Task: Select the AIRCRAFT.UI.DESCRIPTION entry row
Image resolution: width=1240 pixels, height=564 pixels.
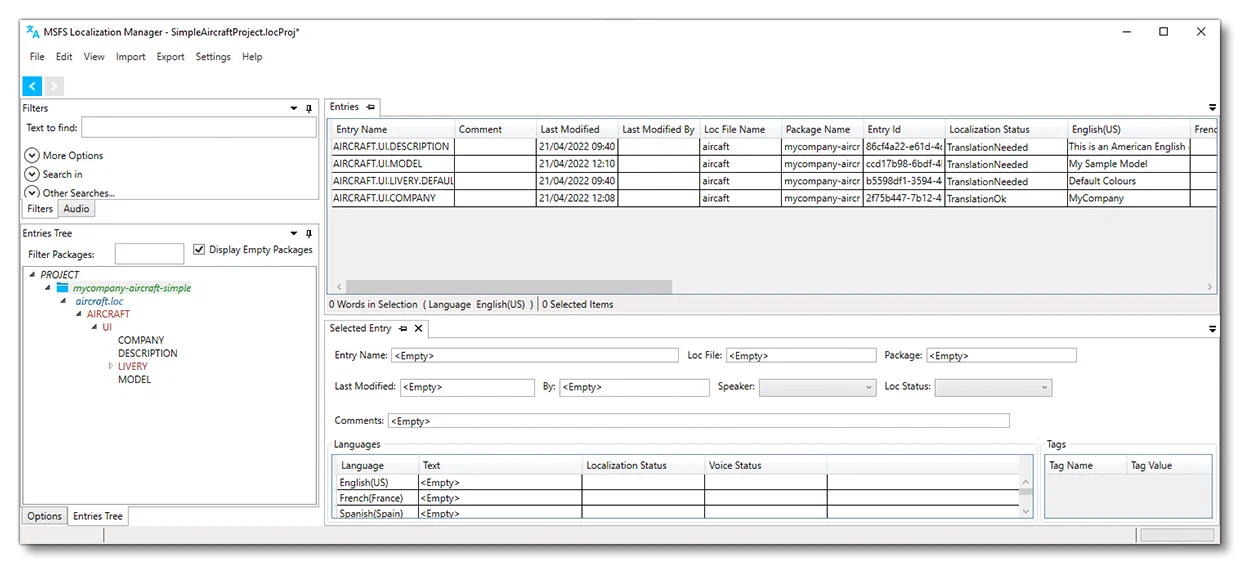Action: [x=773, y=146]
